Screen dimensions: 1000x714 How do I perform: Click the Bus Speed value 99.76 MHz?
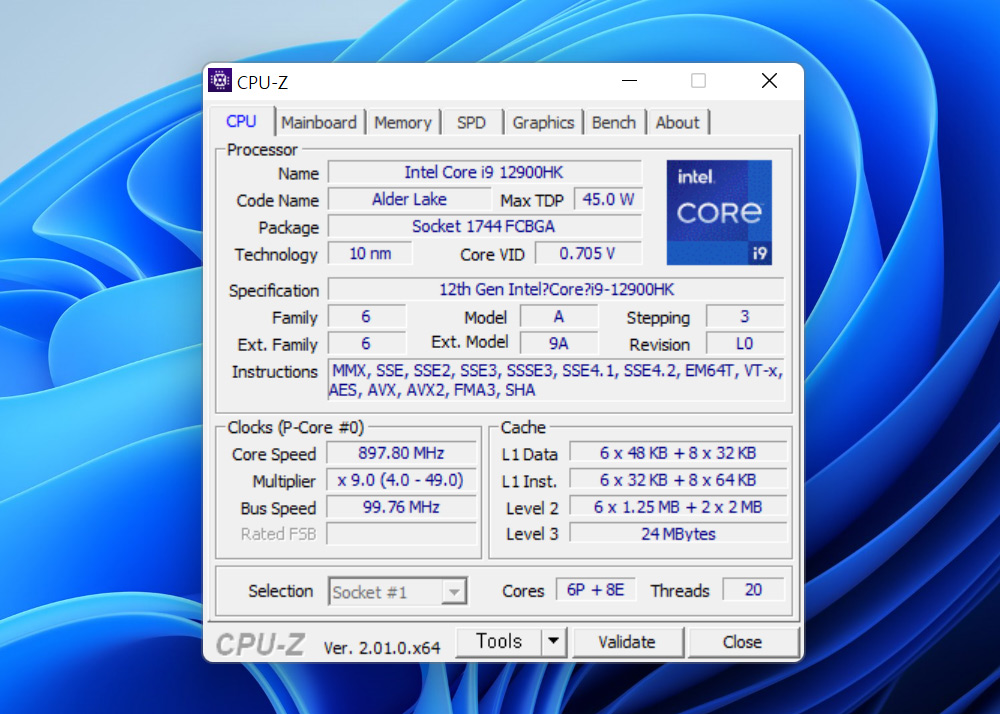(401, 507)
